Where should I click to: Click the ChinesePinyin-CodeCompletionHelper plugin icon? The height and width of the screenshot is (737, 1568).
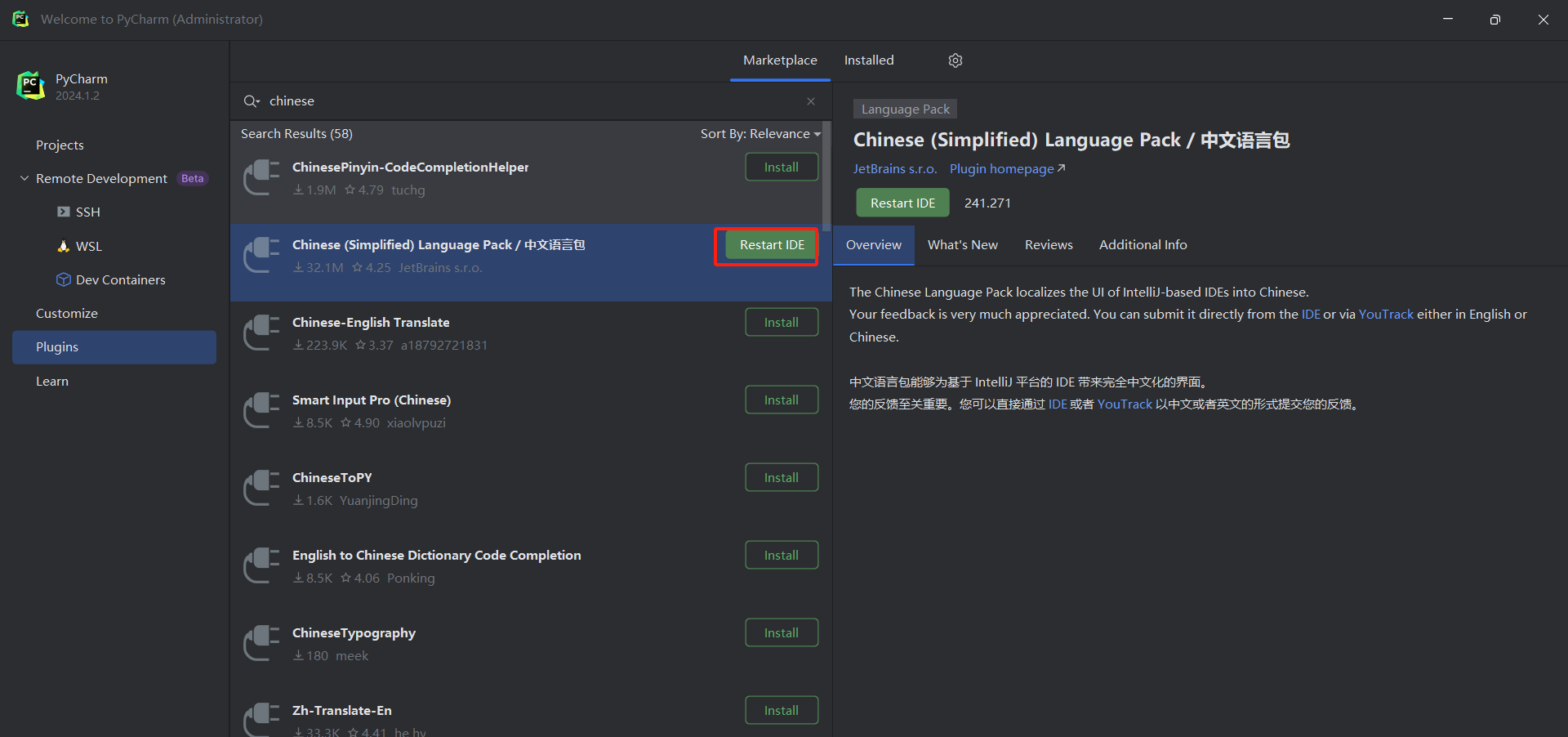262,177
